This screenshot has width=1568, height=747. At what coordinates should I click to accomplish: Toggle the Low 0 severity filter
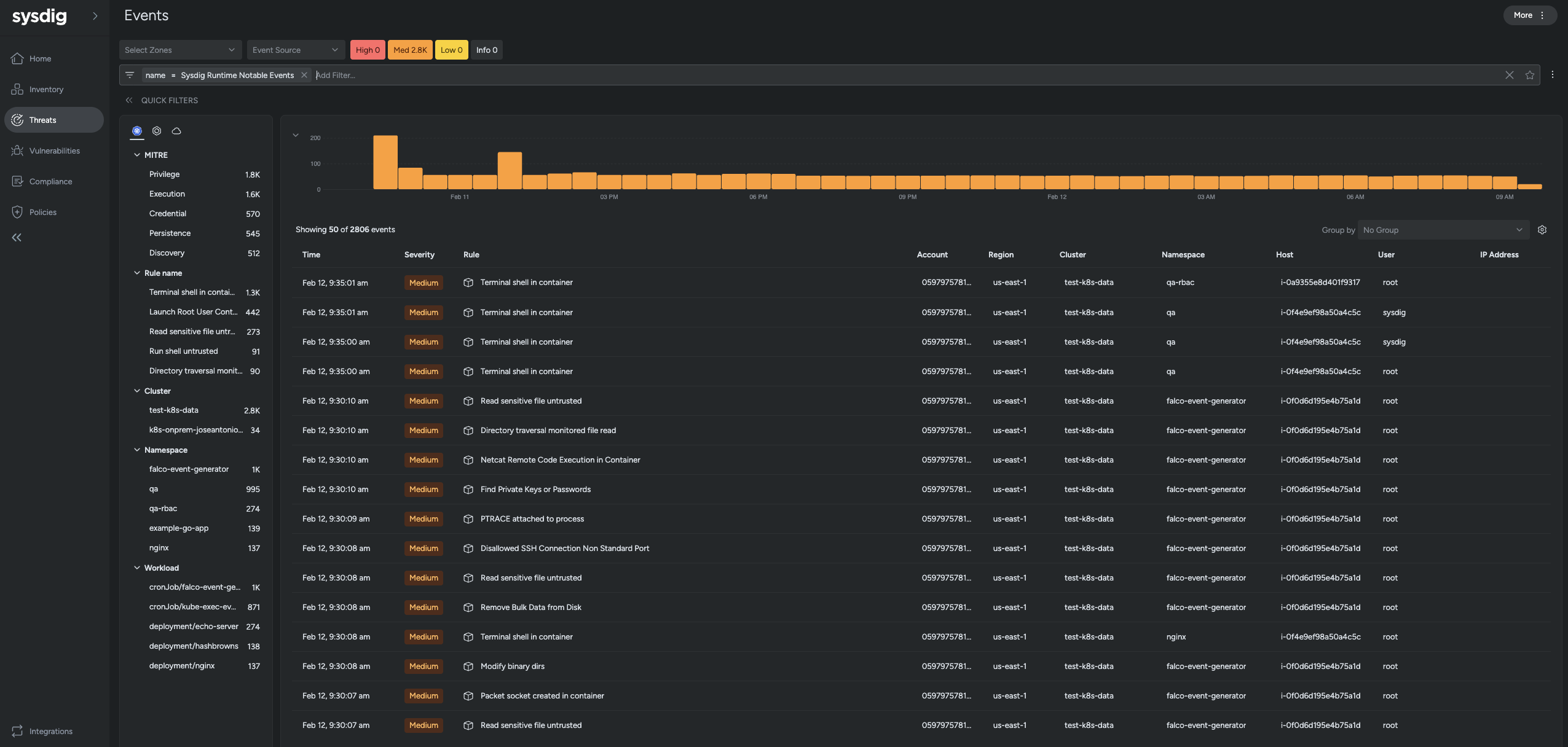[451, 50]
